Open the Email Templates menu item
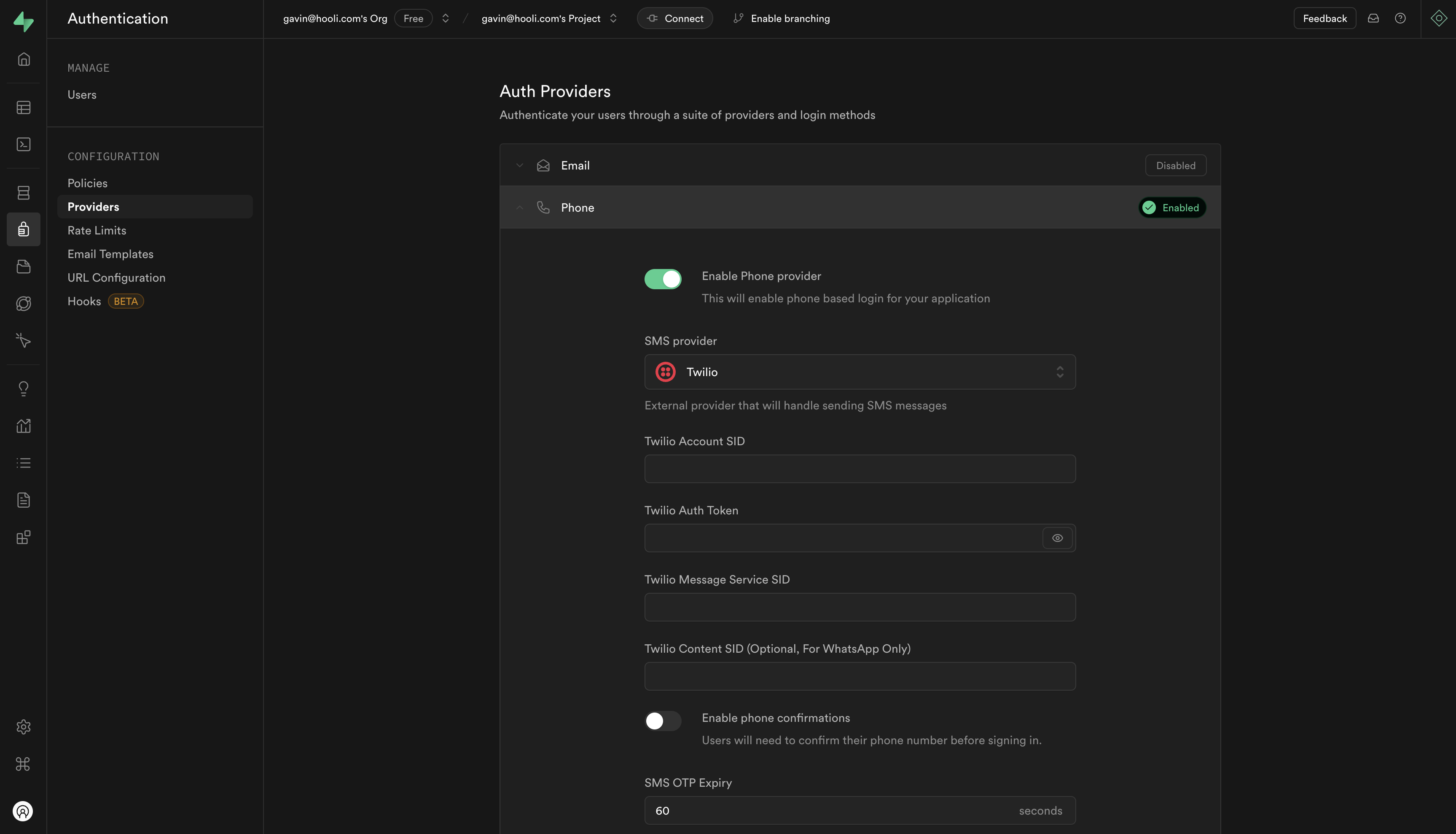Viewport: 1456px width, 834px height. [x=110, y=254]
